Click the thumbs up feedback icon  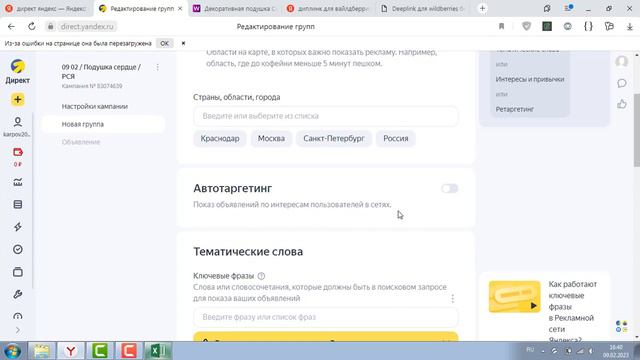tap(622, 104)
